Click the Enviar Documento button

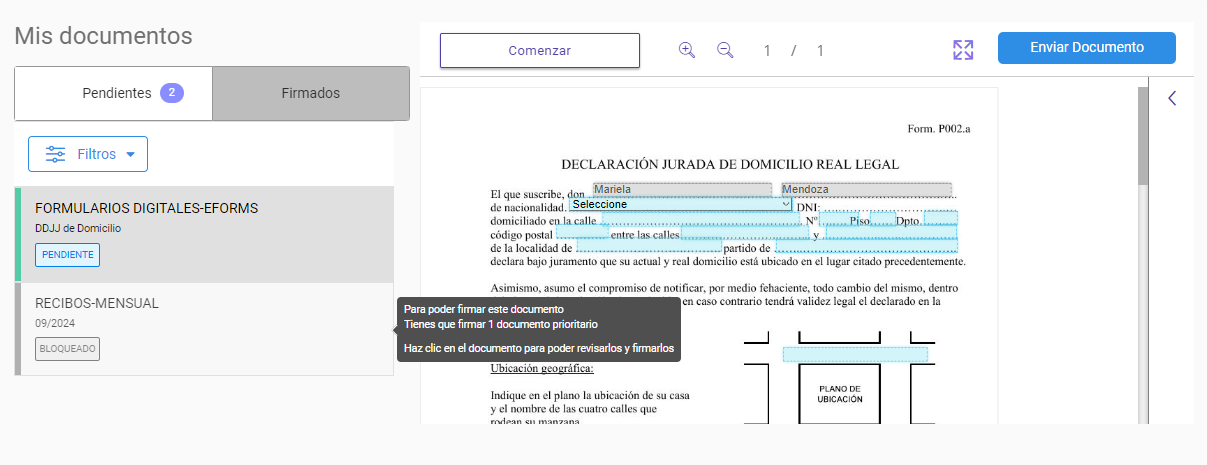click(x=1087, y=48)
